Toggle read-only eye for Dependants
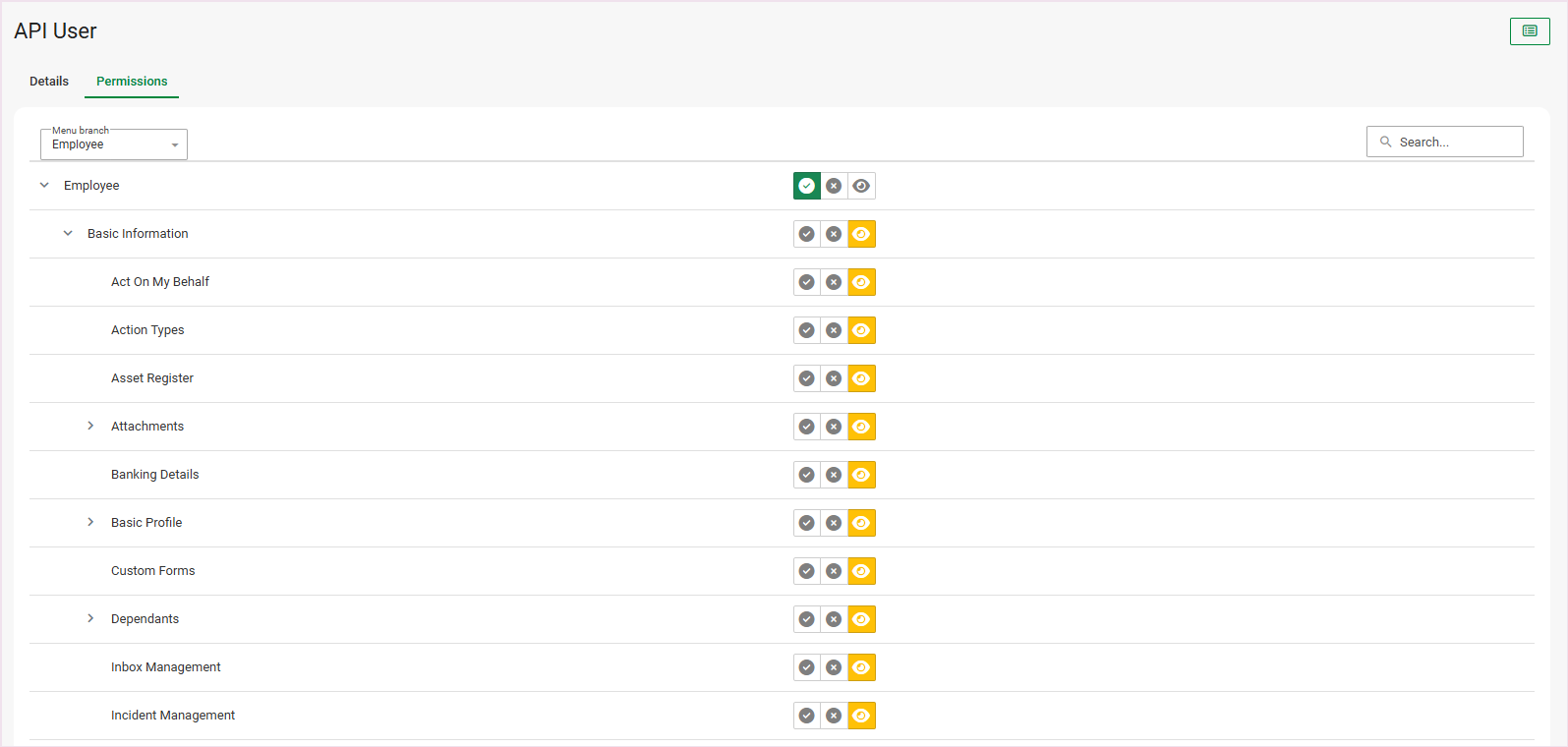1568x747 pixels. pos(861,619)
